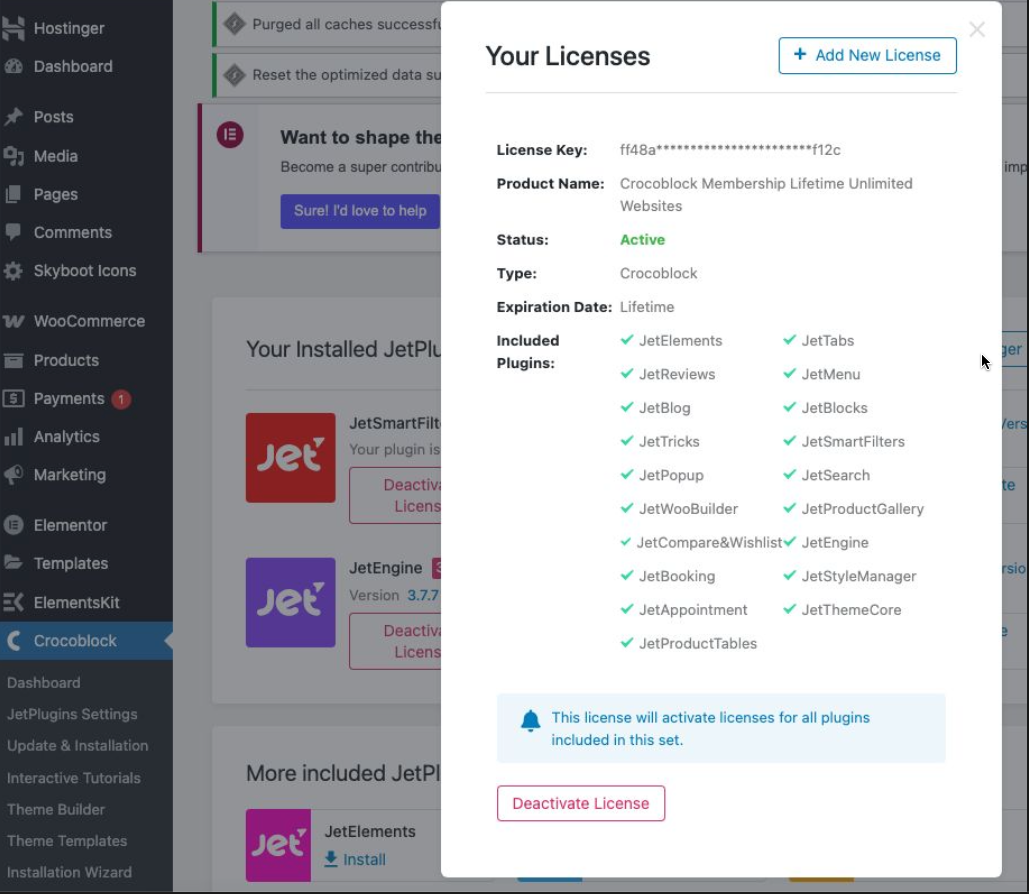The height and width of the screenshot is (894, 1029).
Task: Click the ElementsKit icon in sidebar
Action: [x=13, y=603]
